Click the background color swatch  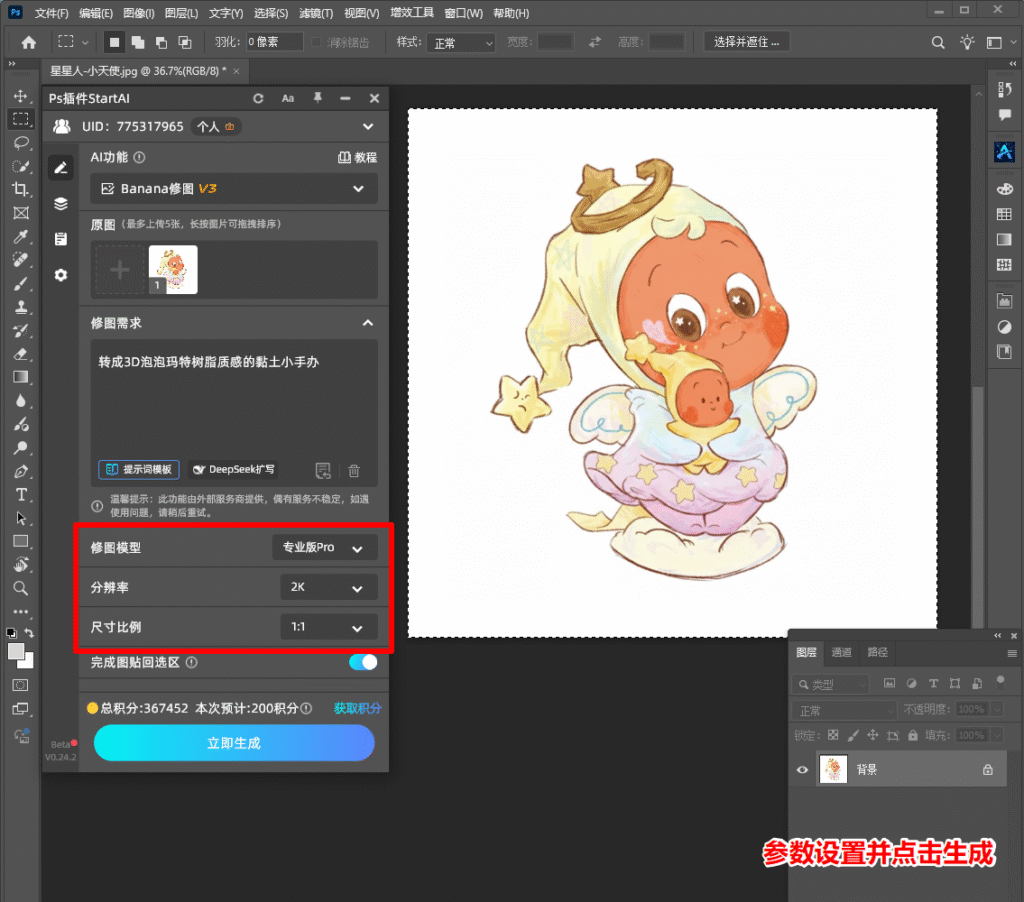(28, 663)
